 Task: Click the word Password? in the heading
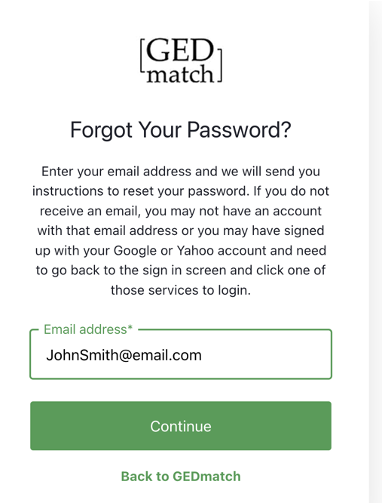point(239,130)
